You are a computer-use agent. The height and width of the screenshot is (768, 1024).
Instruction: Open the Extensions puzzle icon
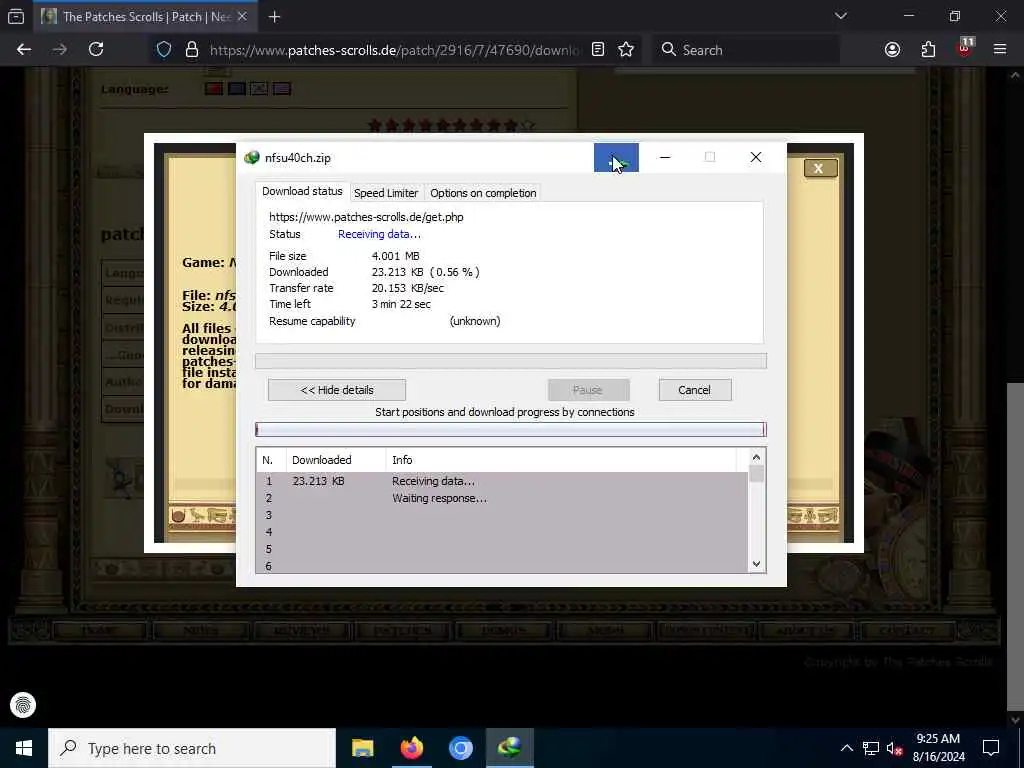point(928,50)
